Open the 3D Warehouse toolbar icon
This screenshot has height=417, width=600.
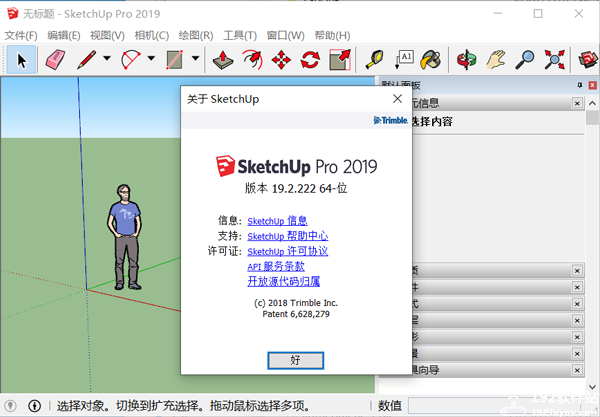(x=588, y=60)
